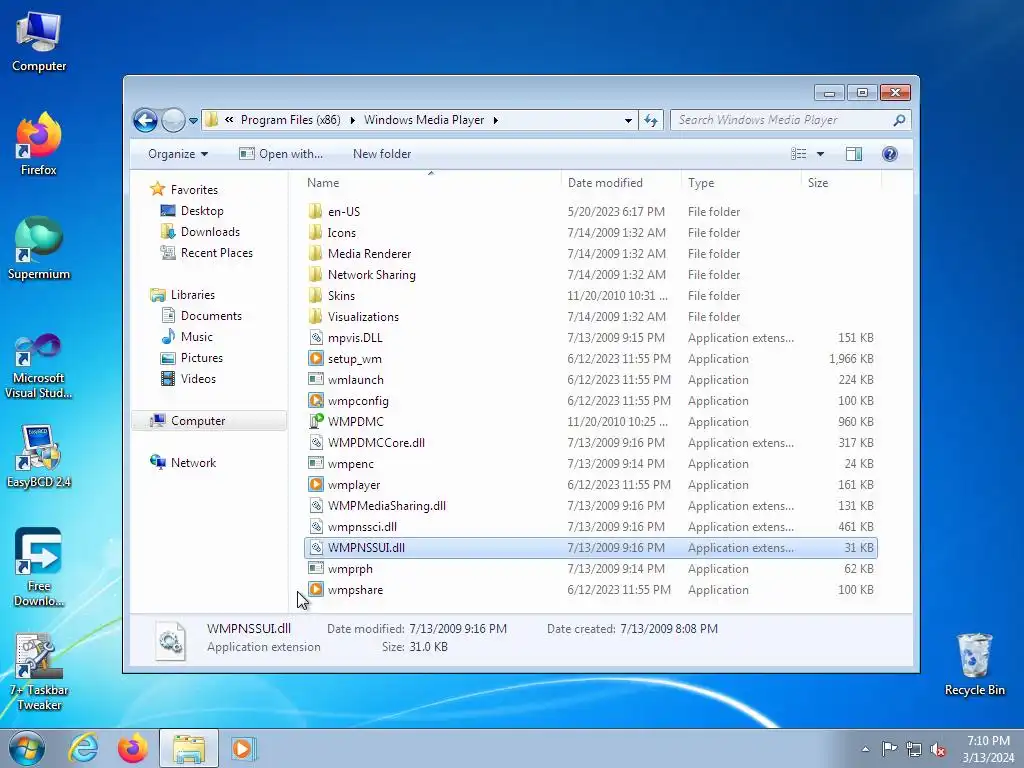
Task: Sort by the Name column header
Action: [431, 183]
